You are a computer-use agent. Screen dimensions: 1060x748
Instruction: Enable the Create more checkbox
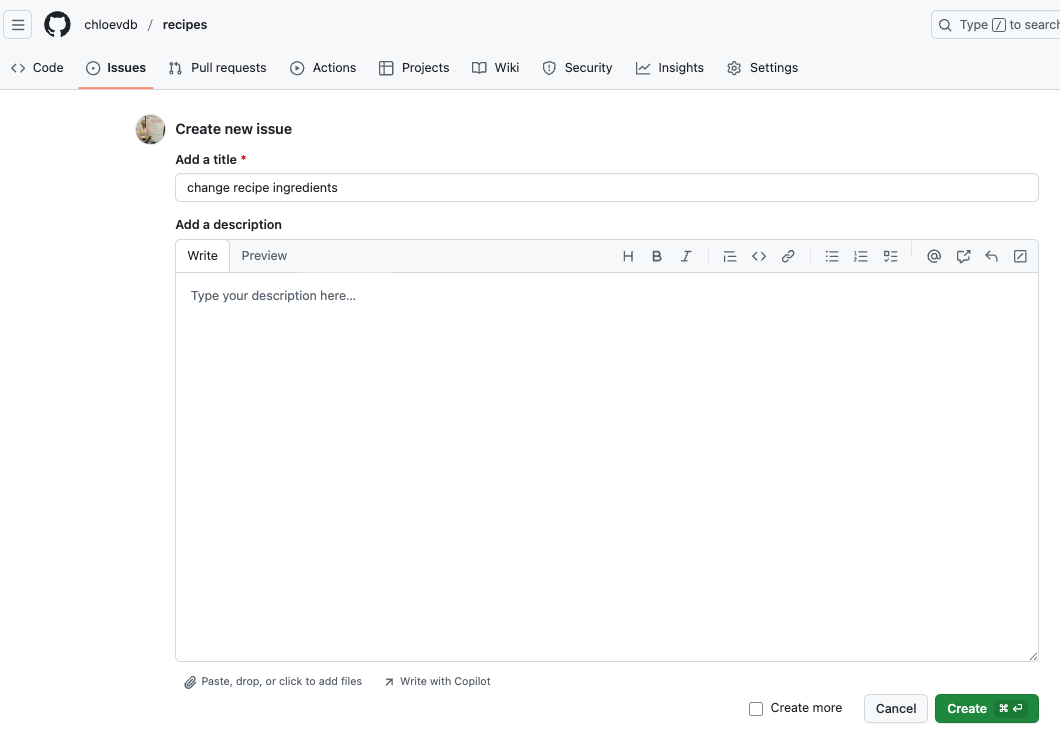[756, 709]
